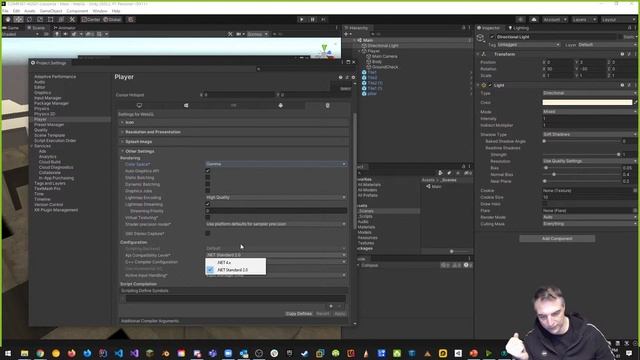The height and width of the screenshot is (360, 640).
Task: Select the Rotate tool in Unity toolbar
Action: pos(29,19)
